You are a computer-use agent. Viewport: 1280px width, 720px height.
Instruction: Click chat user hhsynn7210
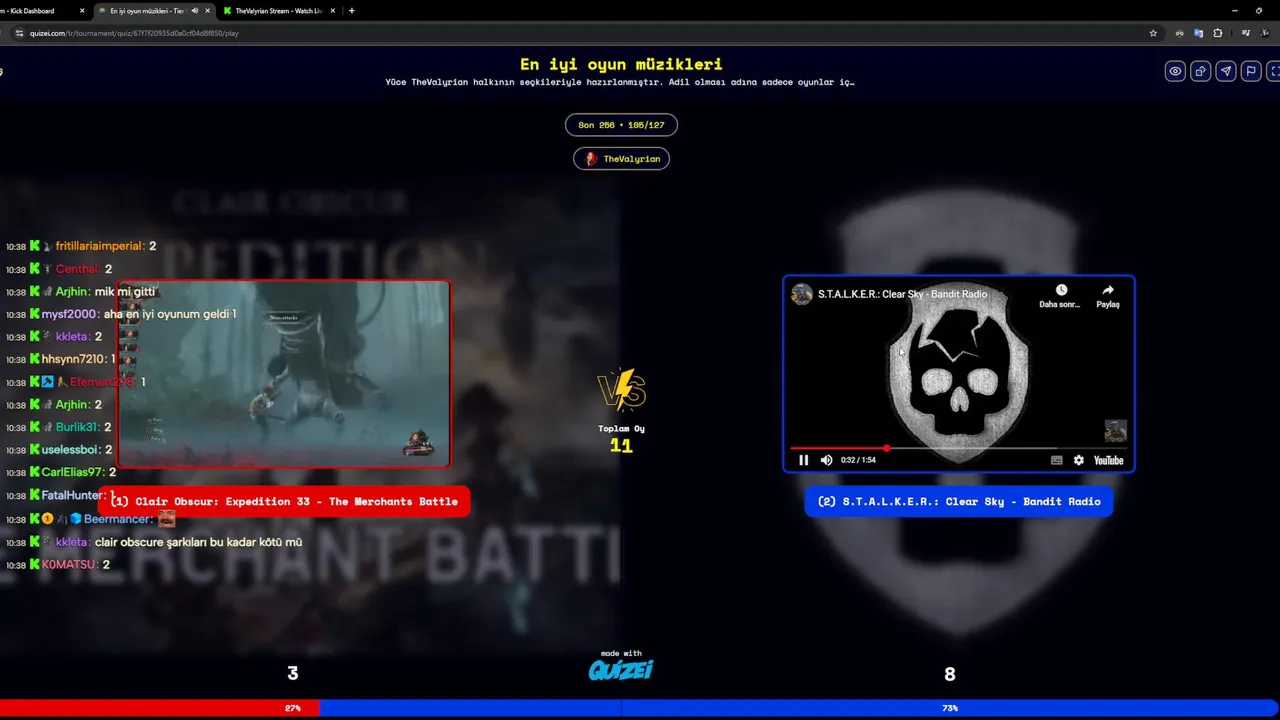(73, 359)
